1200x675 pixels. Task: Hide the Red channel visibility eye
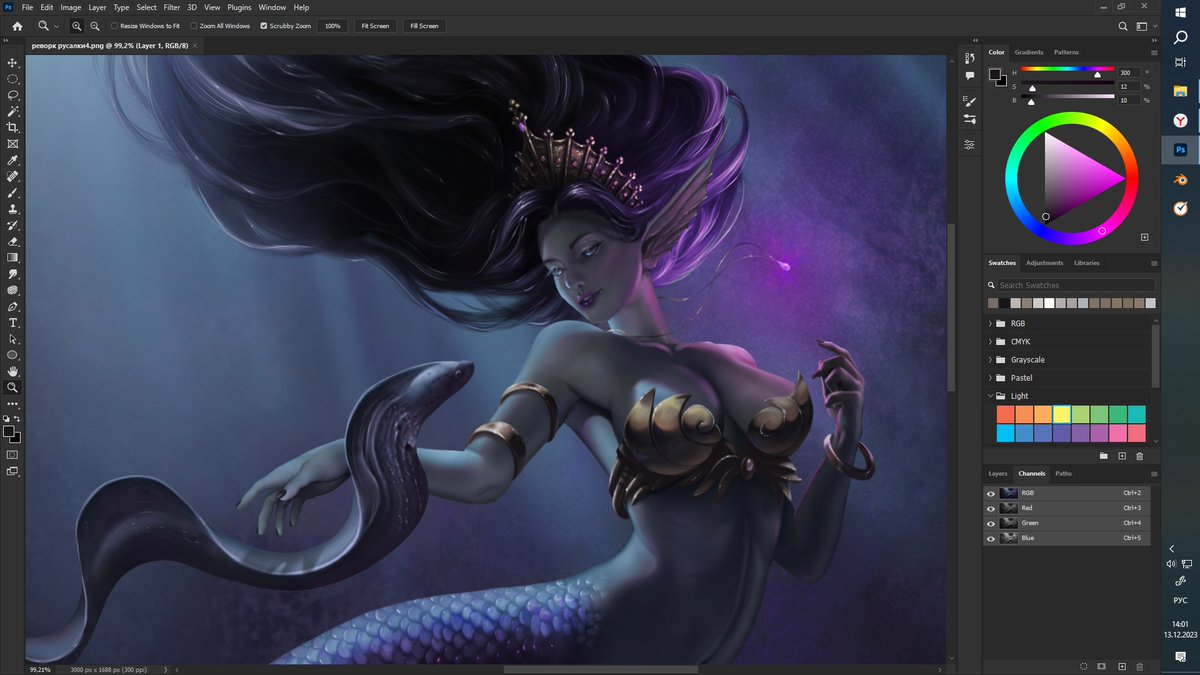click(991, 508)
